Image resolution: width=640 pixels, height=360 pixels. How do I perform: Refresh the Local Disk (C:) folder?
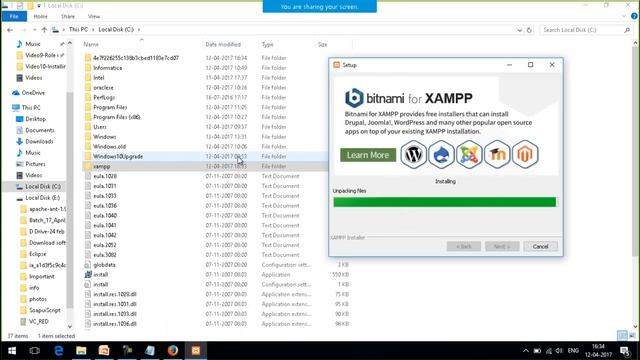point(529,30)
